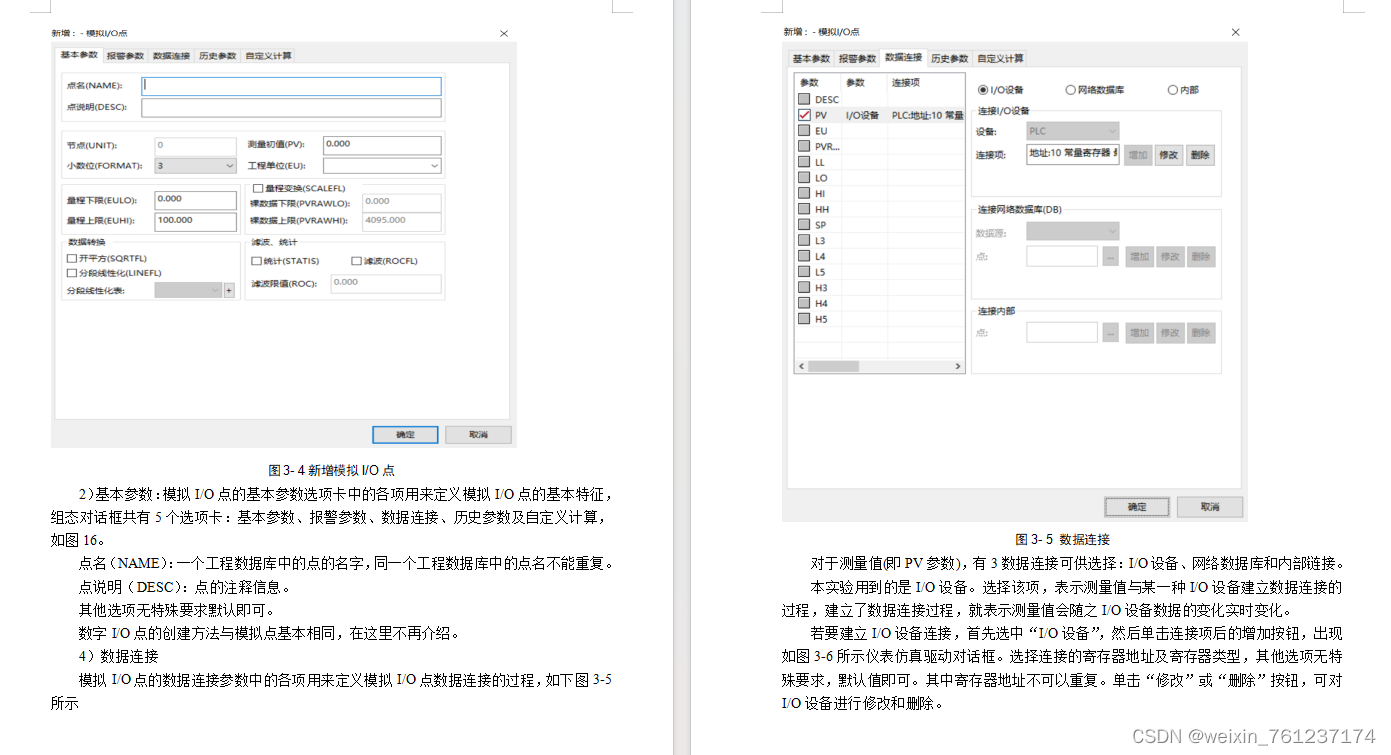
Task: Click the ellipsis button in 连接网络数据库 group
Action: pyautogui.click(x=1110, y=257)
